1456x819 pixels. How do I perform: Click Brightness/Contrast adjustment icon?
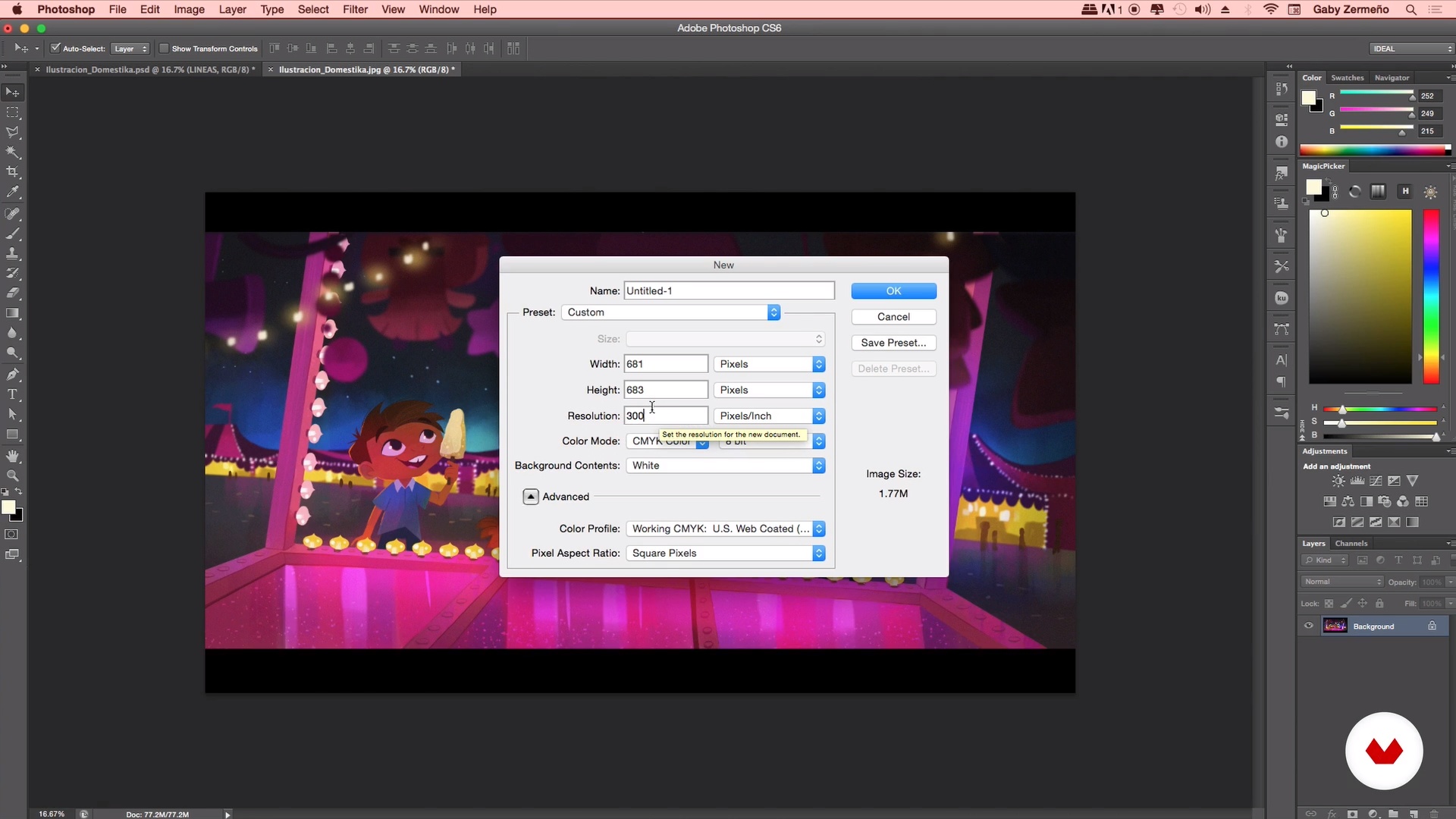point(1338,481)
